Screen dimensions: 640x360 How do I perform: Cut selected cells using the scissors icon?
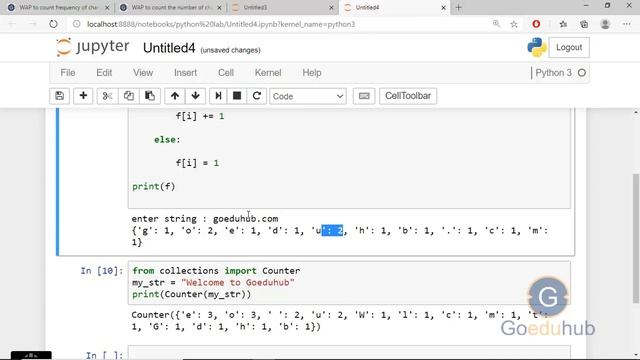pyautogui.click(x=107, y=96)
